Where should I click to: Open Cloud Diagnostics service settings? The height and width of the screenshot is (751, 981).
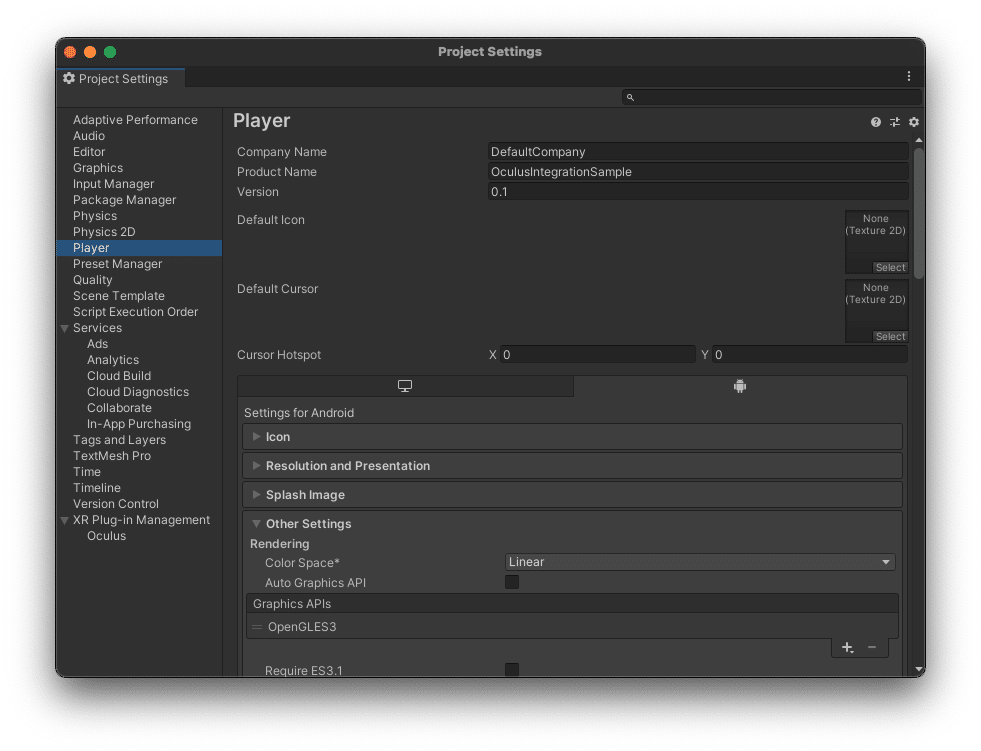[138, 392]
